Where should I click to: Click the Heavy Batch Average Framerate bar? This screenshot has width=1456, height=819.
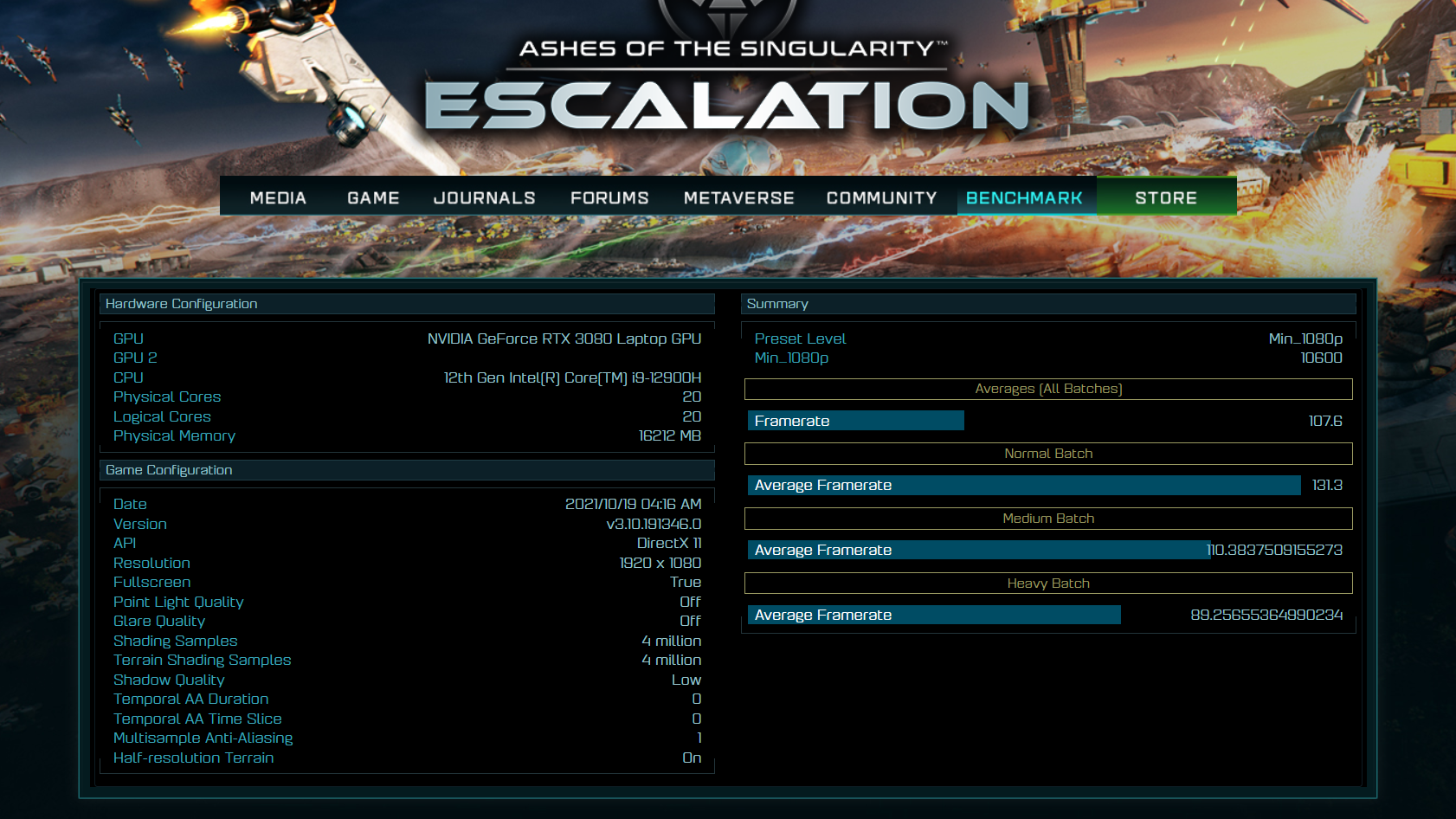tap(934, 615)
